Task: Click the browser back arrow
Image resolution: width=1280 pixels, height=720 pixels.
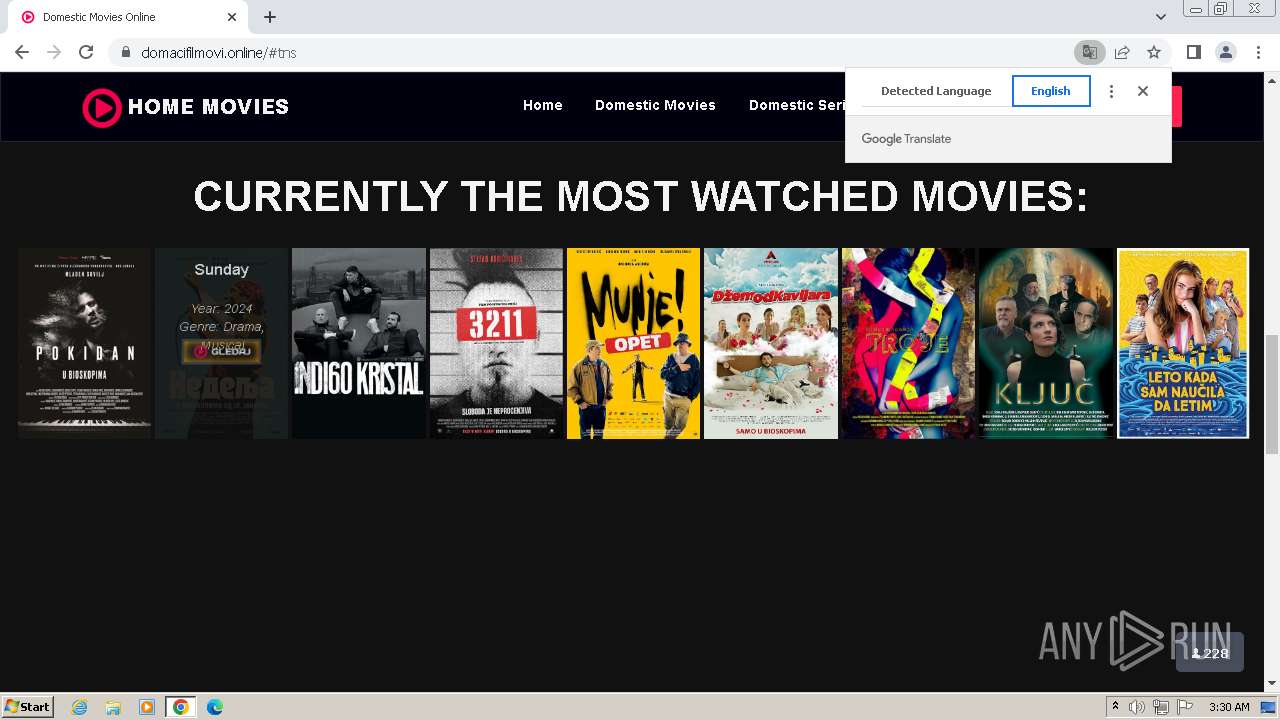Action: point(22,52)
